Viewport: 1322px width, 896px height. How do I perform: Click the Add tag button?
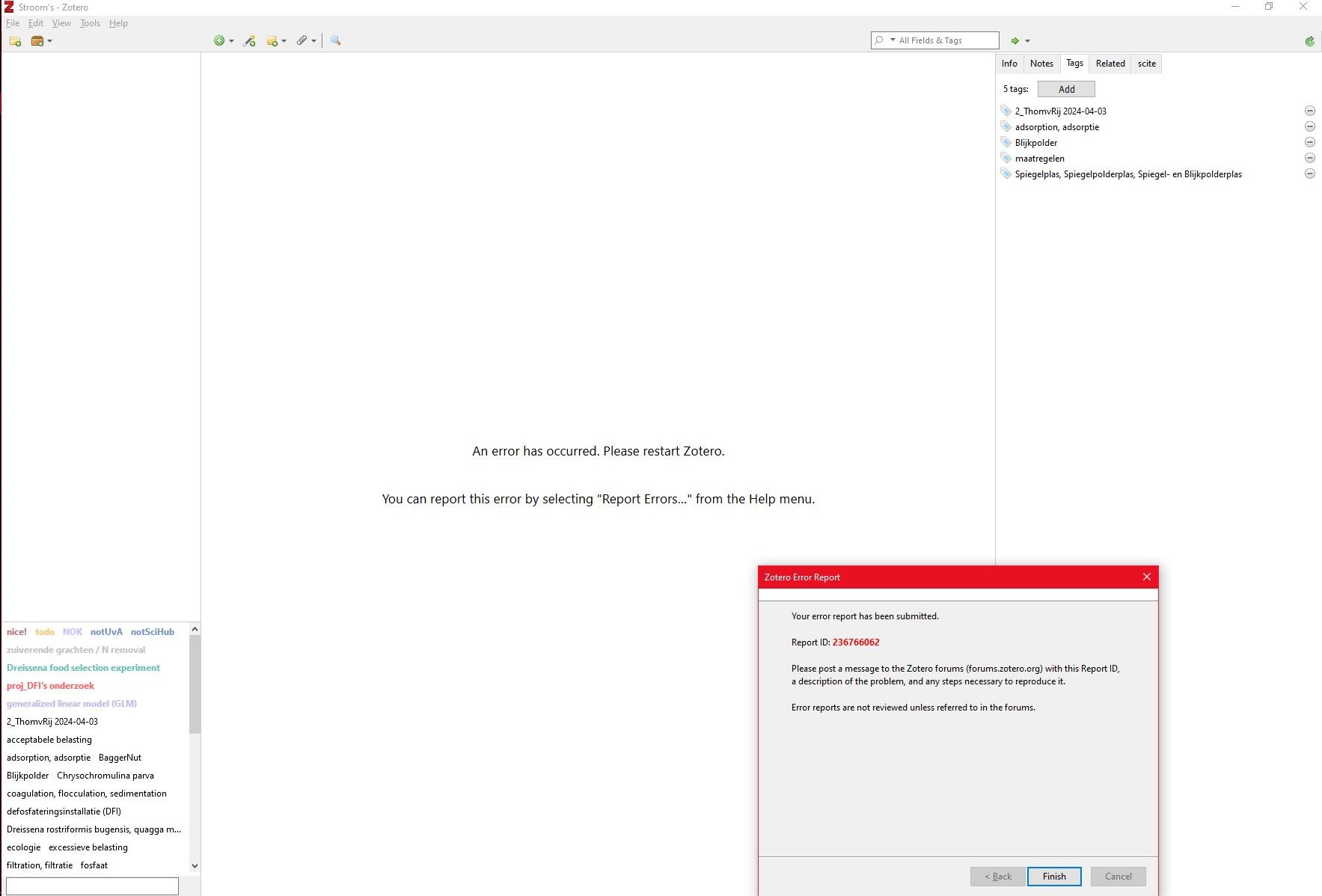coord(1066,89)
